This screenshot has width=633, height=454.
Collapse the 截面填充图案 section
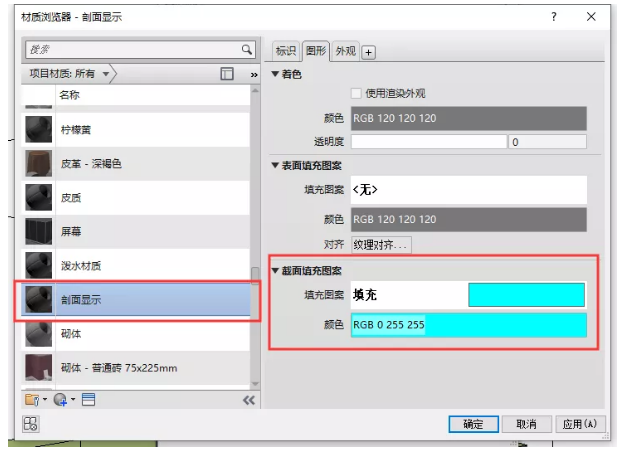click(277, 271)
